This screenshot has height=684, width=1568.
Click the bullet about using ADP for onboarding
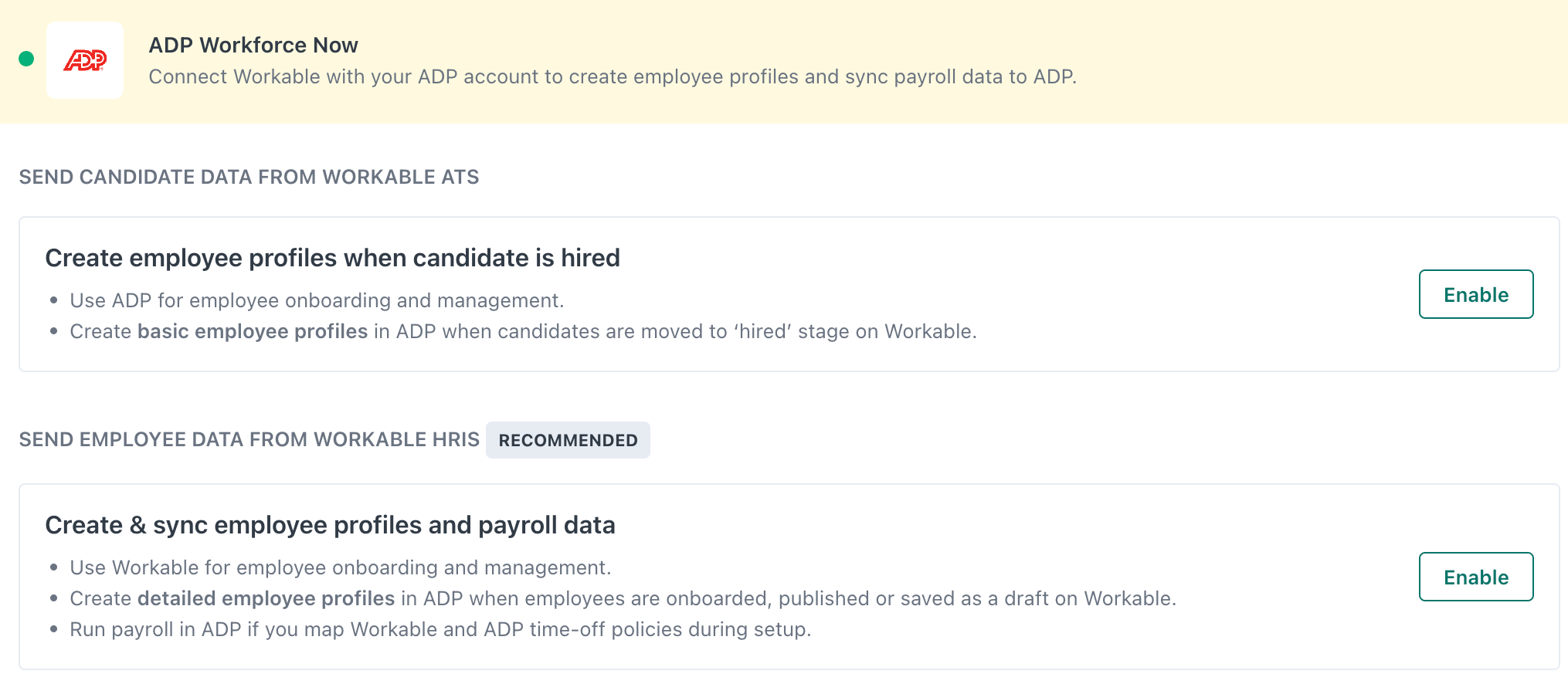coord(317,300)
